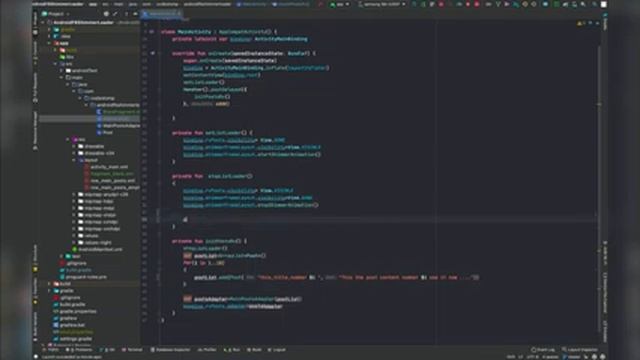The width and height of the screenshot is (640, 360).
Task: Select activity_main.xml in layout folder
Action: coord(106,167)
